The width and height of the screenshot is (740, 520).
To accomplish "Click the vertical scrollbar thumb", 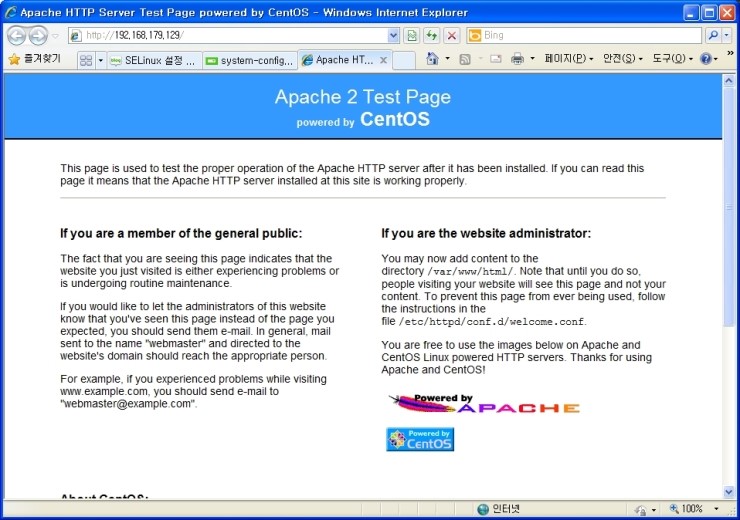I will click(x=729, y=208).
